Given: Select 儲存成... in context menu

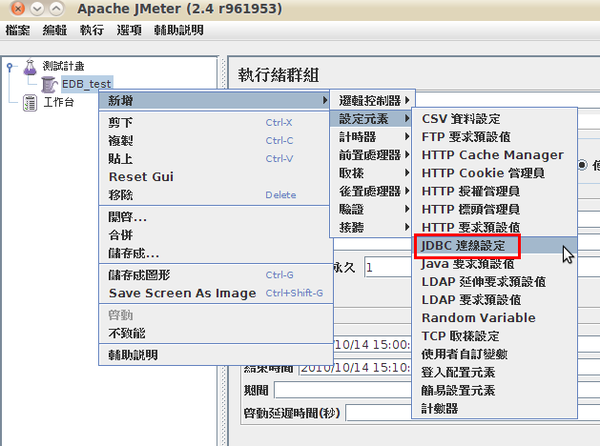Looking at the screenshot, I should (x=215, y=253).
